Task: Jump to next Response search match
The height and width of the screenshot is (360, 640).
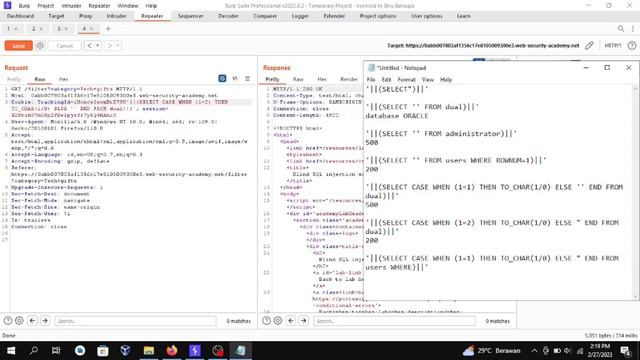Action: [x=303, y=321]
